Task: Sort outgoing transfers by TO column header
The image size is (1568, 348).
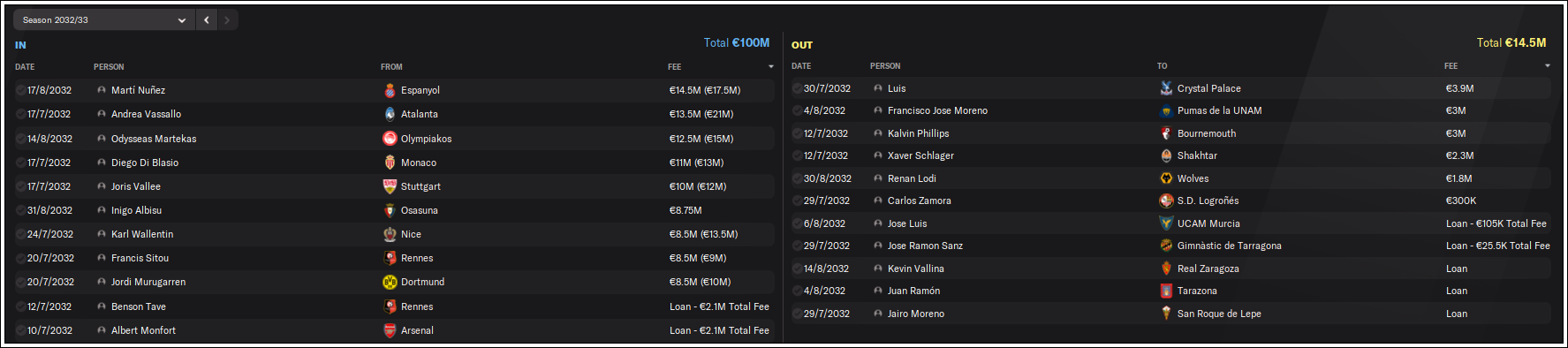Action: click(x=1162, y=66)
